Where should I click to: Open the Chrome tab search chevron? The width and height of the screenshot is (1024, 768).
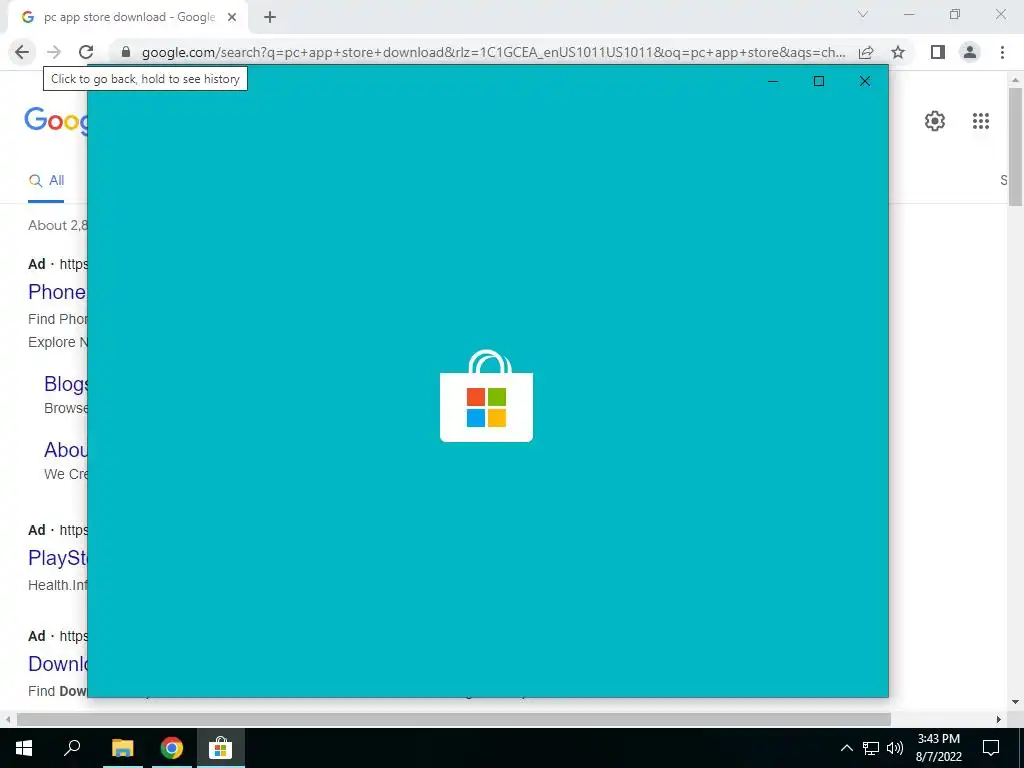863,14
